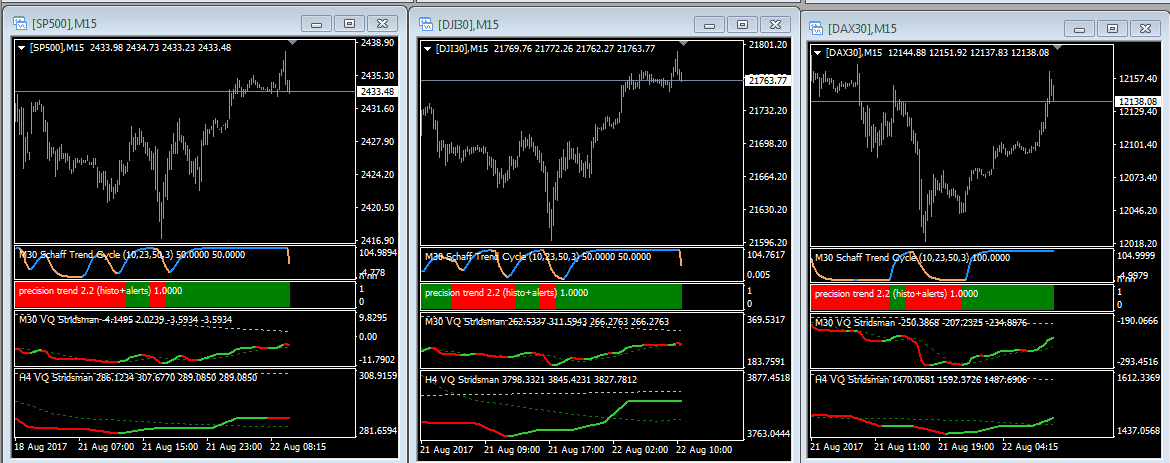Screen dimensions: 1170x463
Task: Click the 12138.08 current price label
Action: 1137,101
